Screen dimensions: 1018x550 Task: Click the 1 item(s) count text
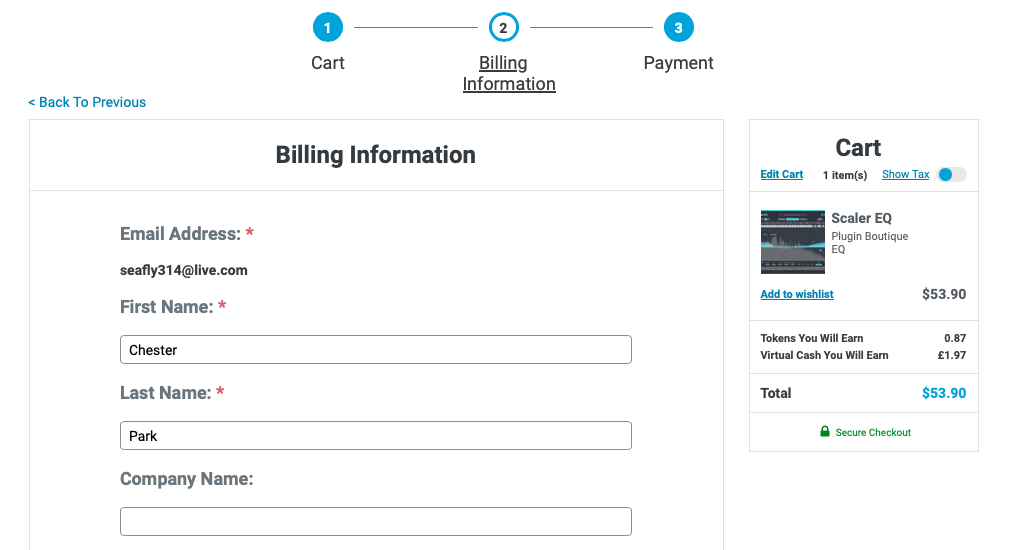[845, 175]
